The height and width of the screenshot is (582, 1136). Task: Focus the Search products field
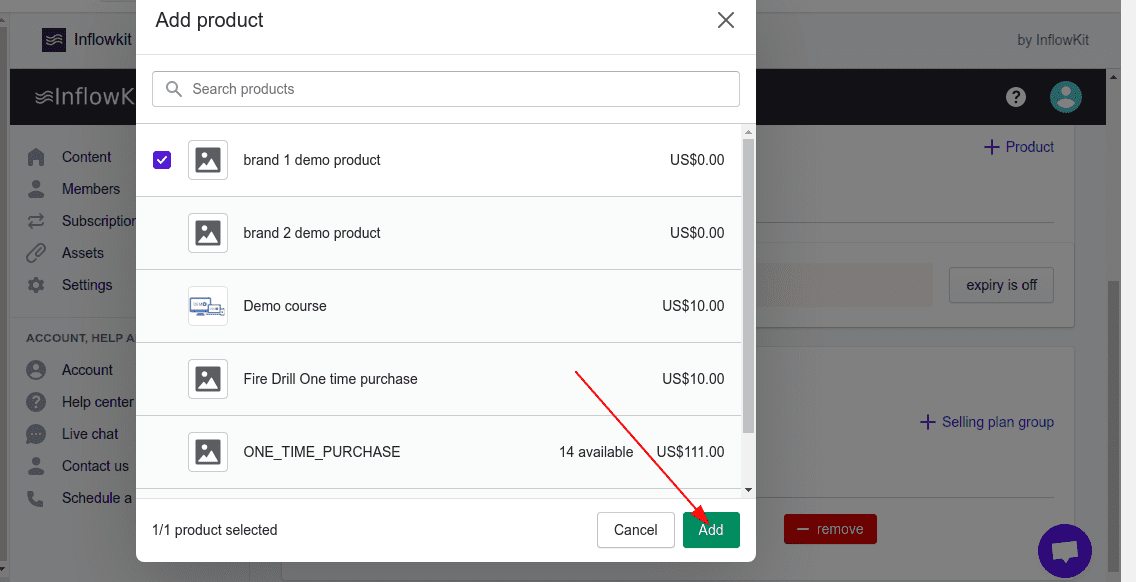pyautogui.click(x=446, y=89)
